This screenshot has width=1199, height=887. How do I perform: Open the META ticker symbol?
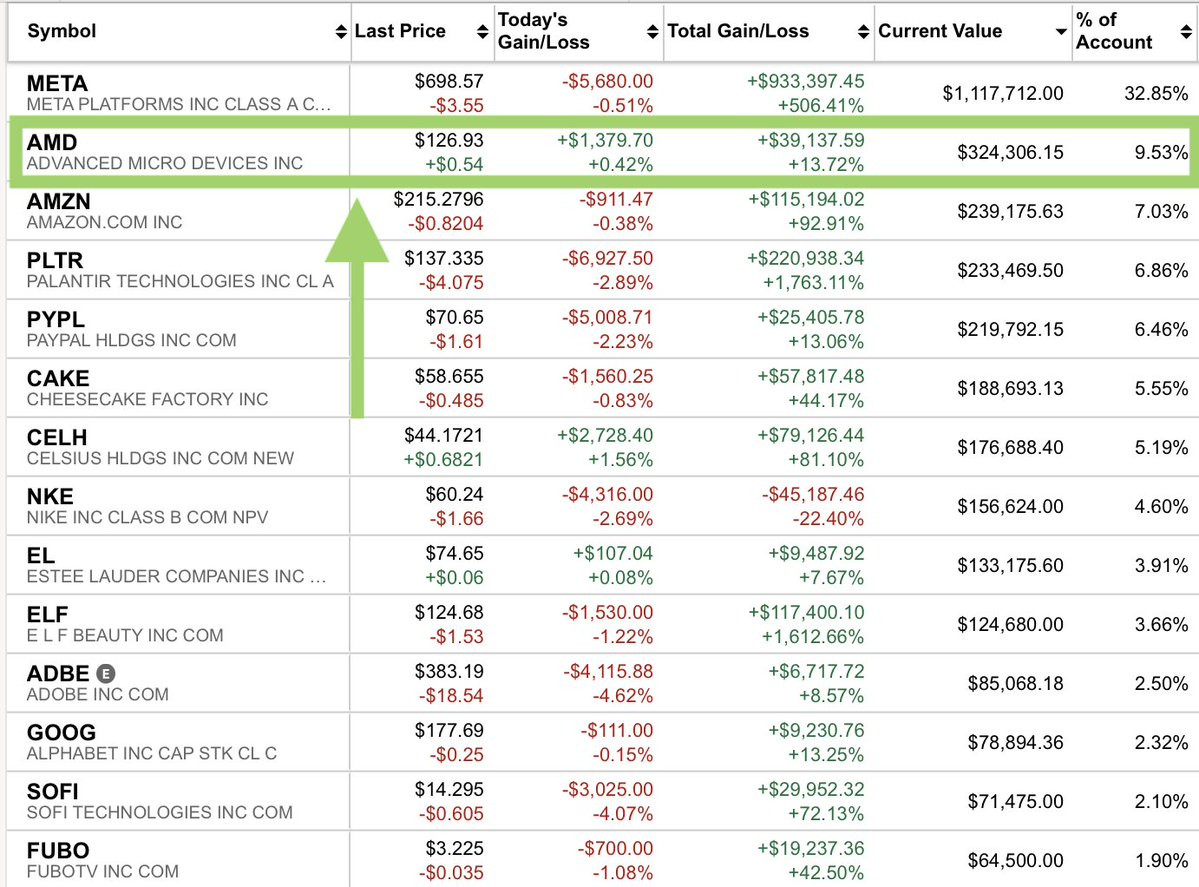(x=57, y=83)
